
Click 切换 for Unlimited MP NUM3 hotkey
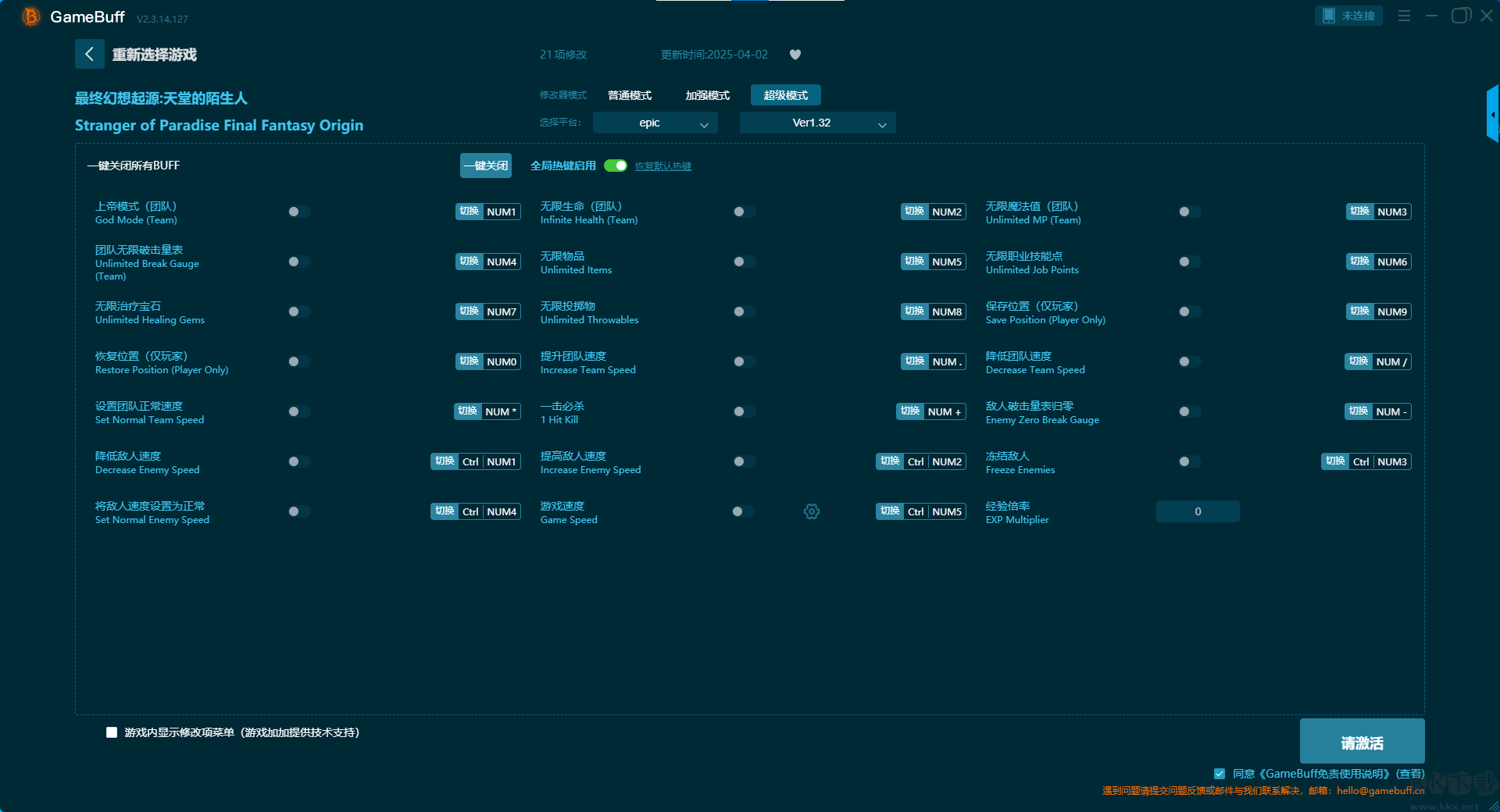(1359, 212)
